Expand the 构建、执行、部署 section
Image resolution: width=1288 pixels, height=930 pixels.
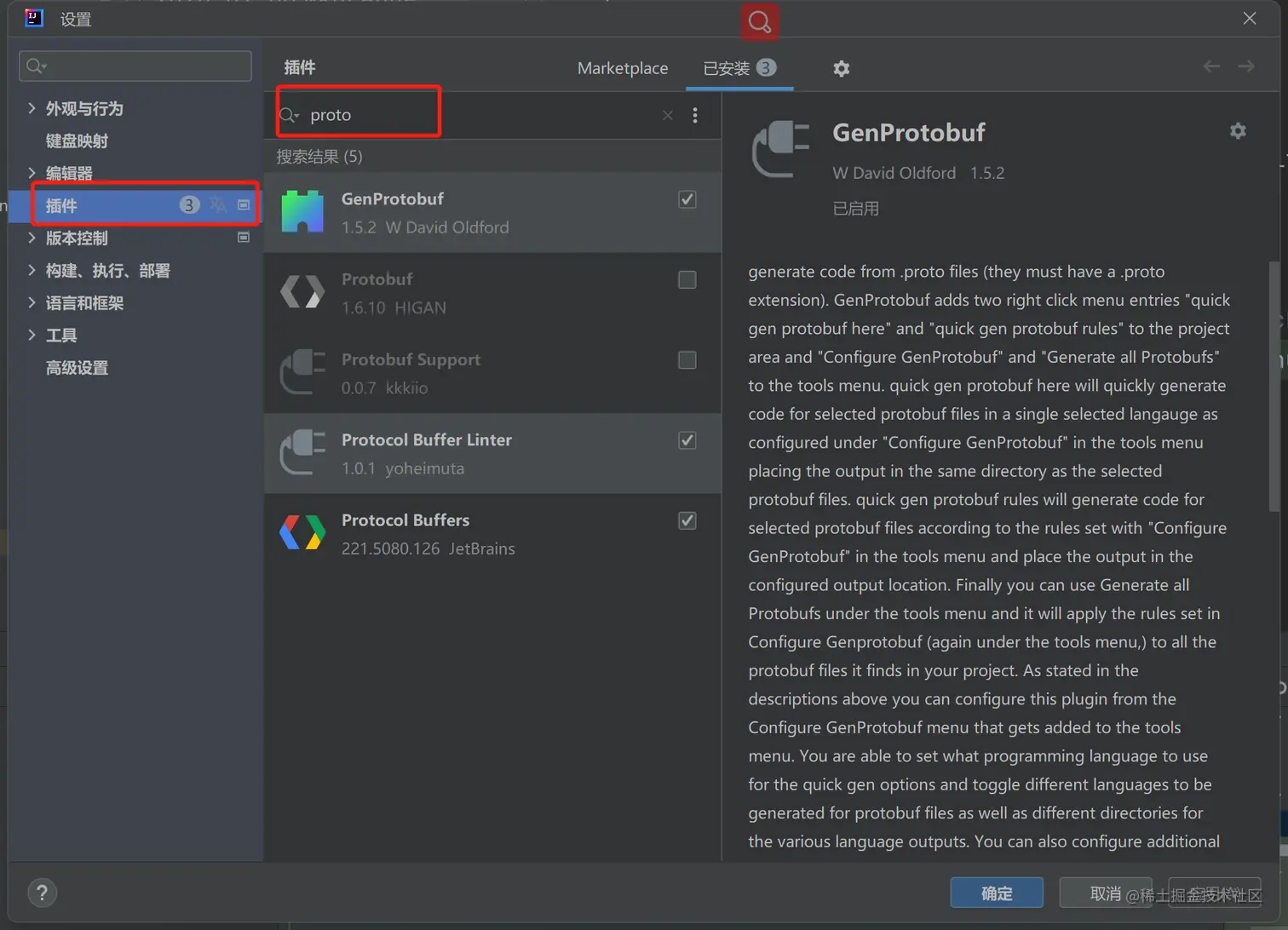pyautogui.click(x=32, y=270)
